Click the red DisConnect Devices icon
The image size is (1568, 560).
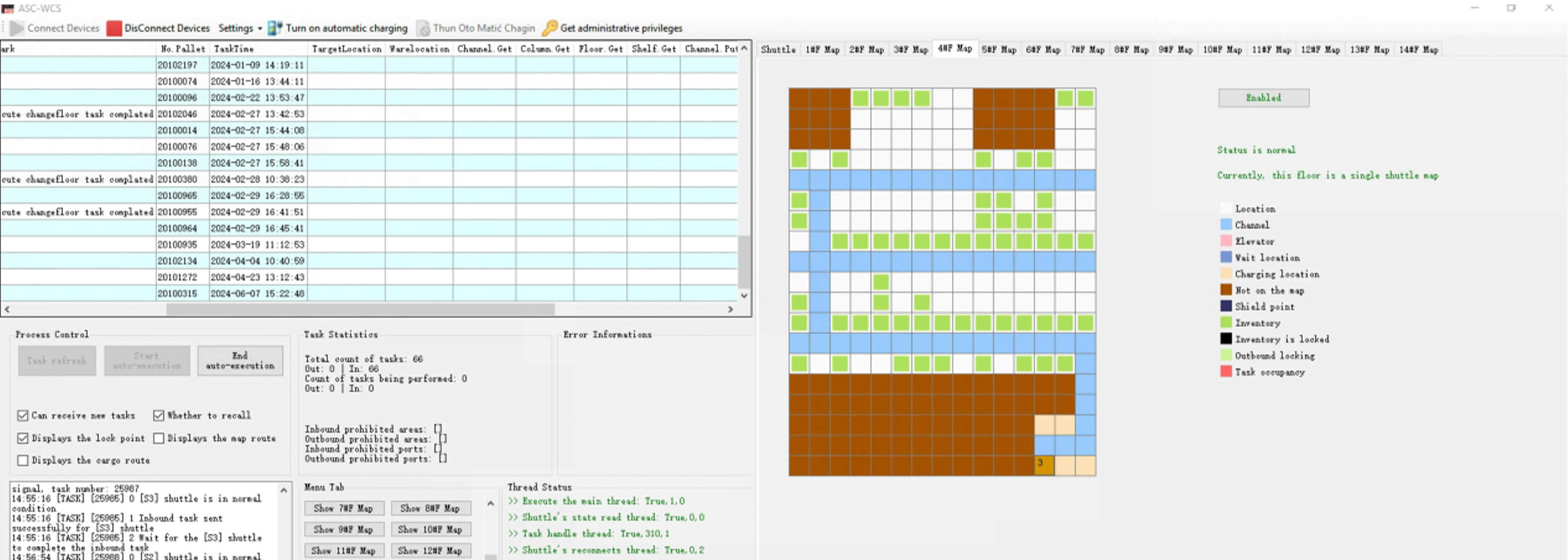114,28
